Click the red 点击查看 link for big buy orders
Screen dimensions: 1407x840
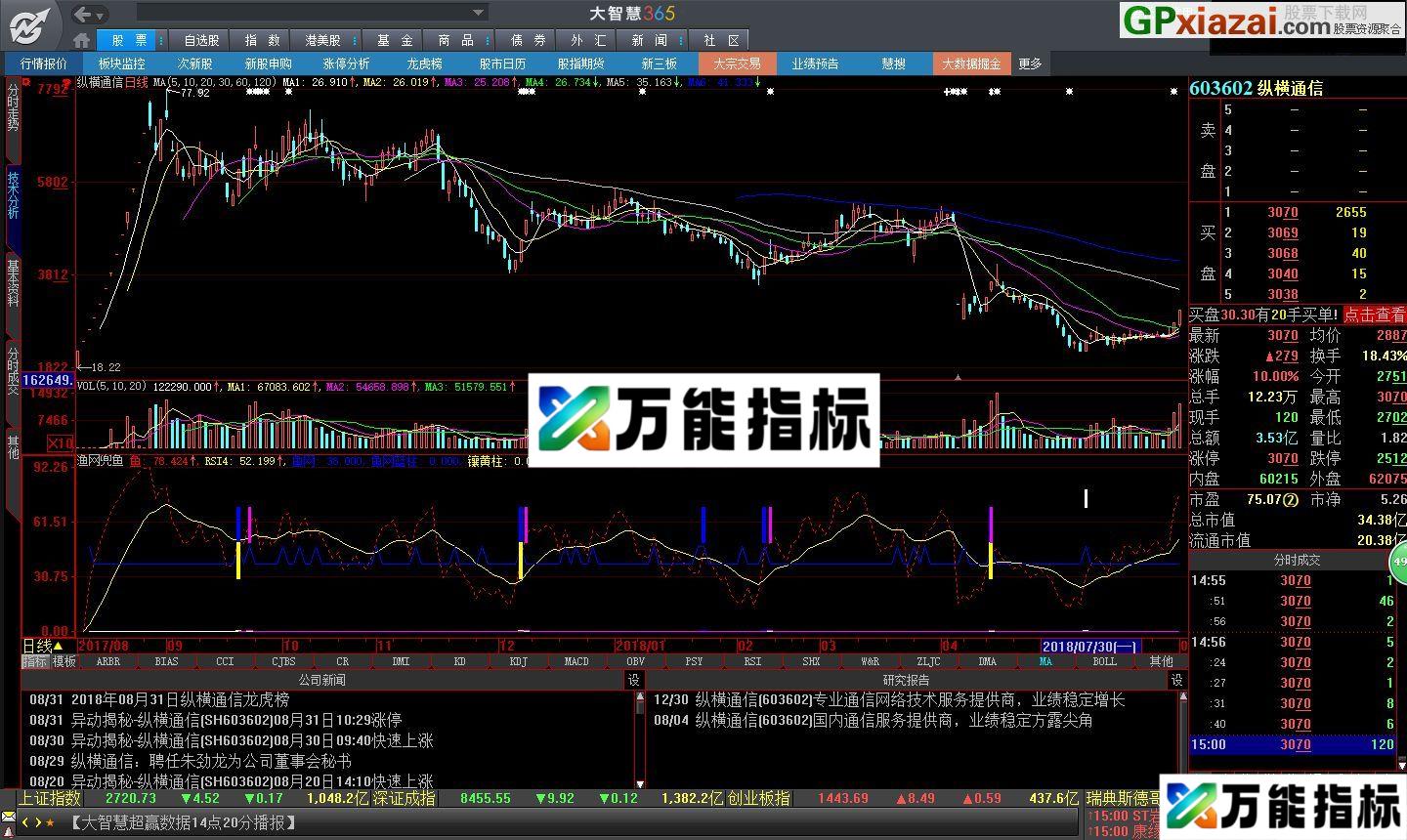[x=1377, y=315]
